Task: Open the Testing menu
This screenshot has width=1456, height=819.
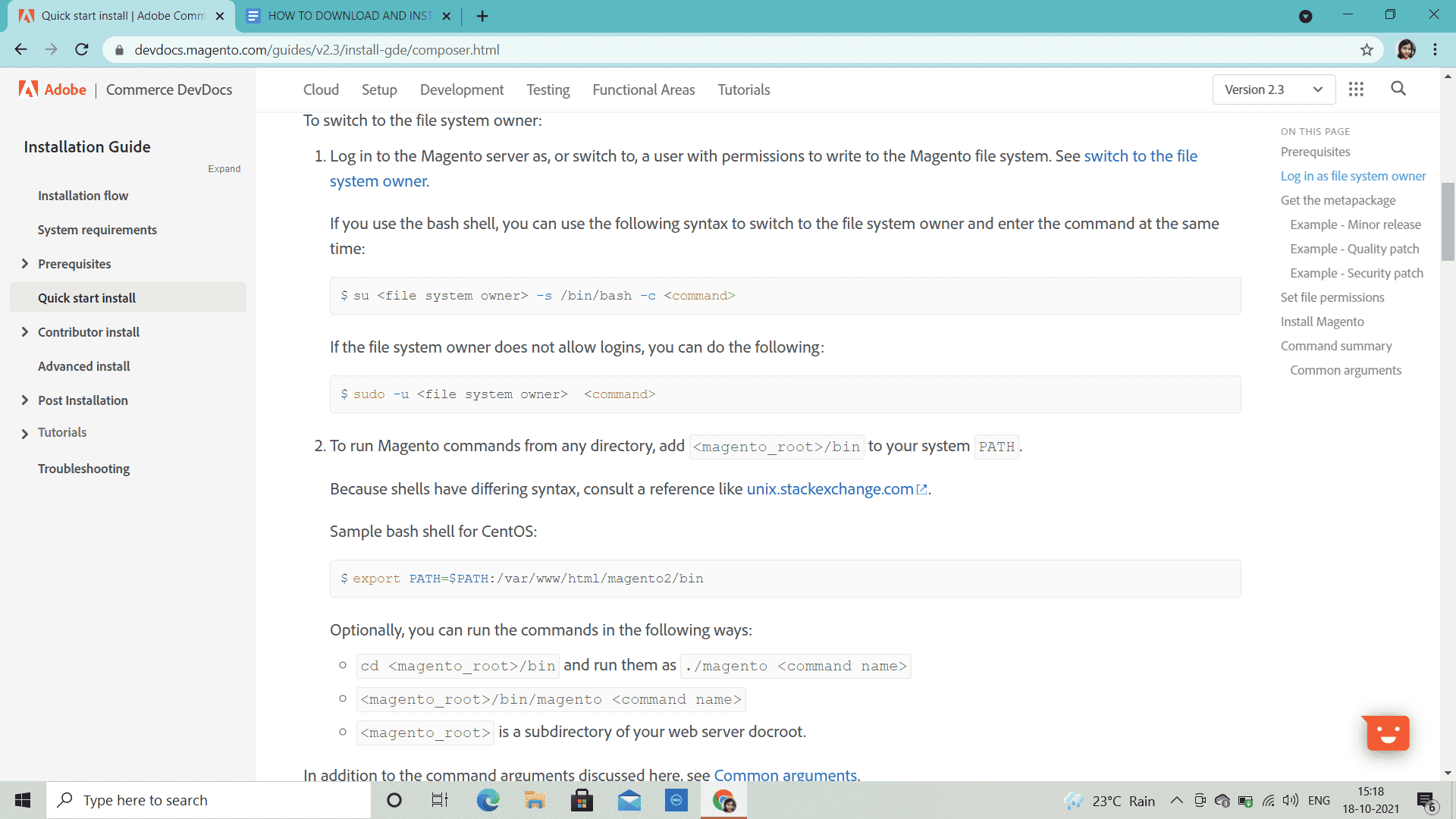Action: [x=548, y=89]
